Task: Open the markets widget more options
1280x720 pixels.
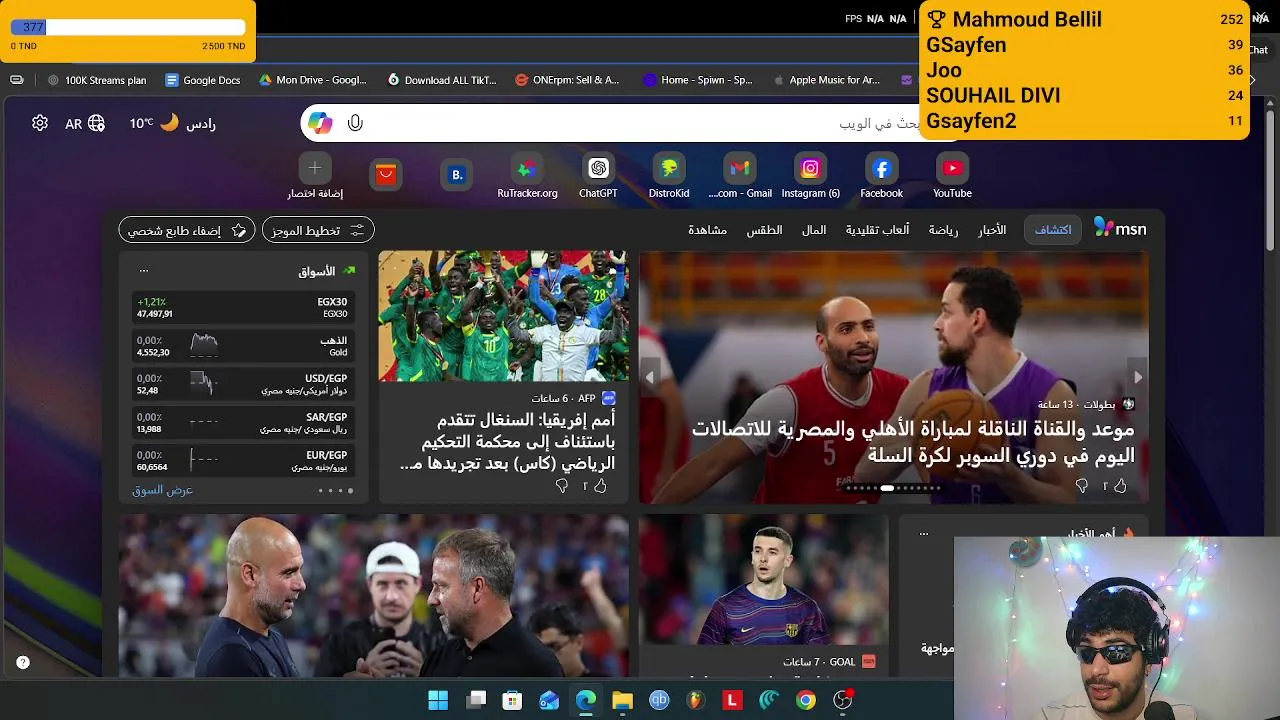Action: [x=144, y=271]
